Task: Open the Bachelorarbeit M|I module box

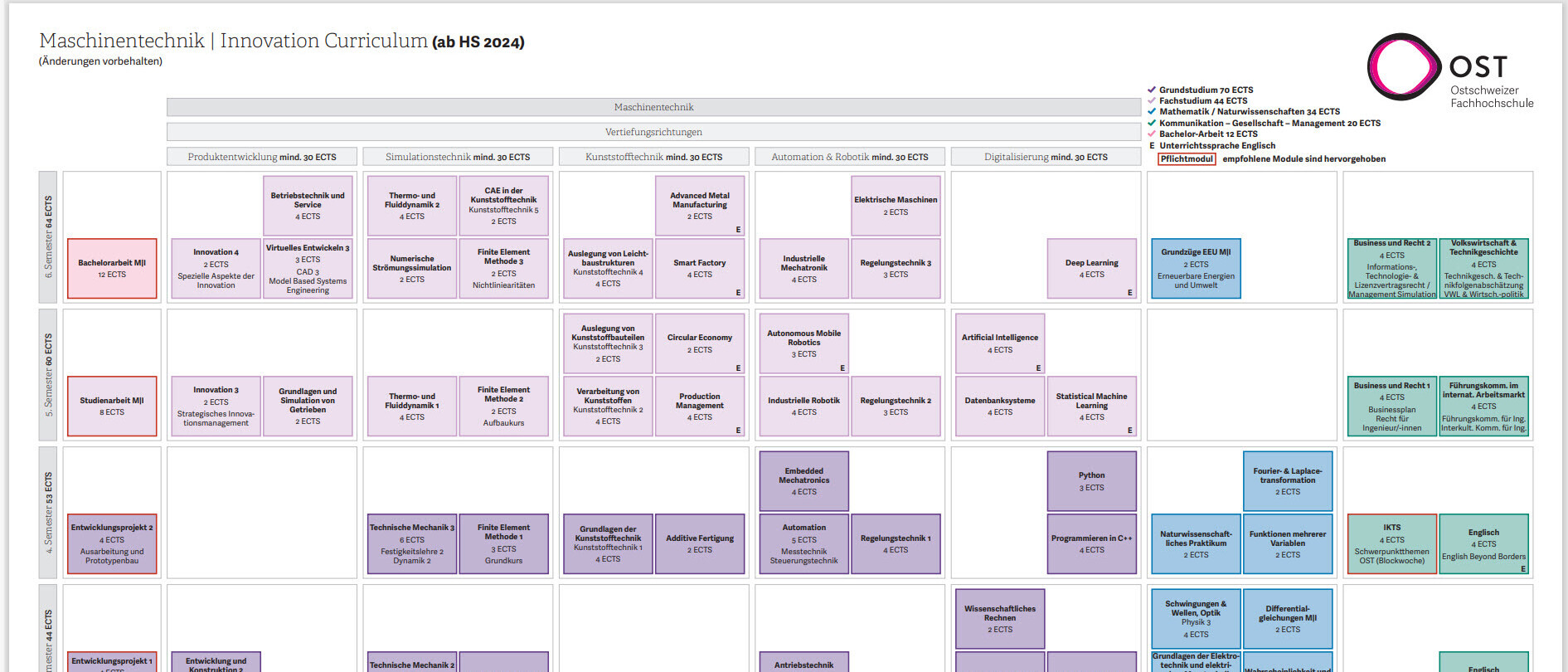Action: 112,269
